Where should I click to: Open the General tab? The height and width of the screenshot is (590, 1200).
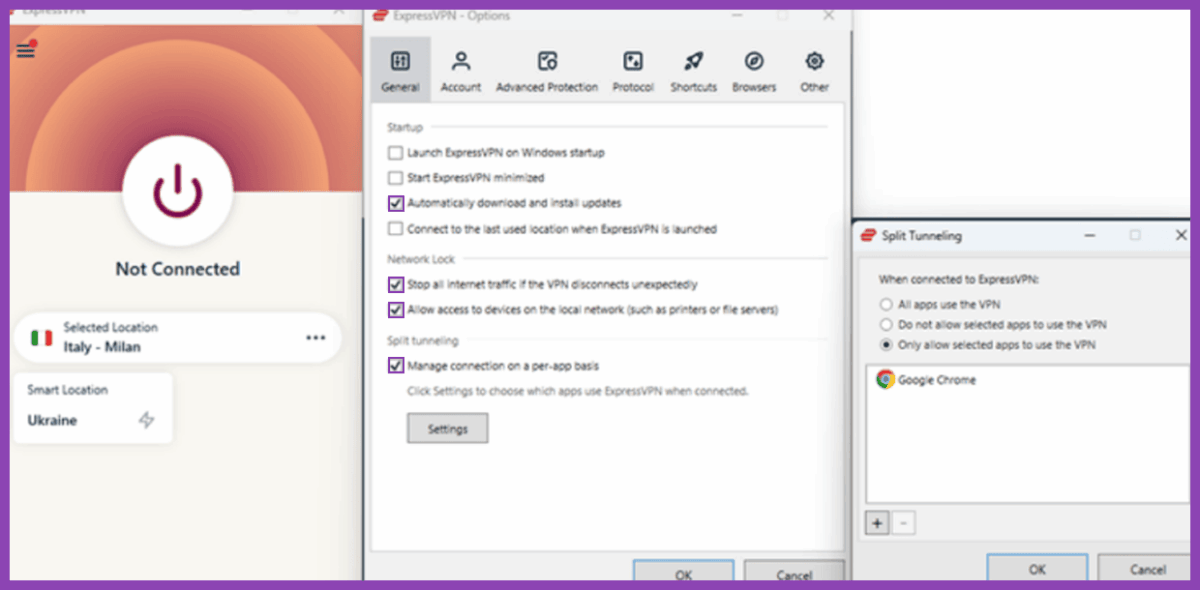pyautogui.click(x=400, y=70)
